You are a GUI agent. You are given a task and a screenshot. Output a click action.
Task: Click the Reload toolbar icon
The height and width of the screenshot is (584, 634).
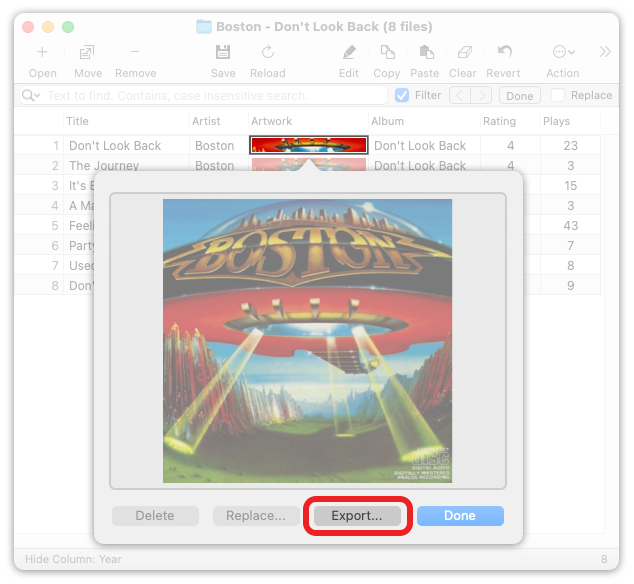point(268,52)
